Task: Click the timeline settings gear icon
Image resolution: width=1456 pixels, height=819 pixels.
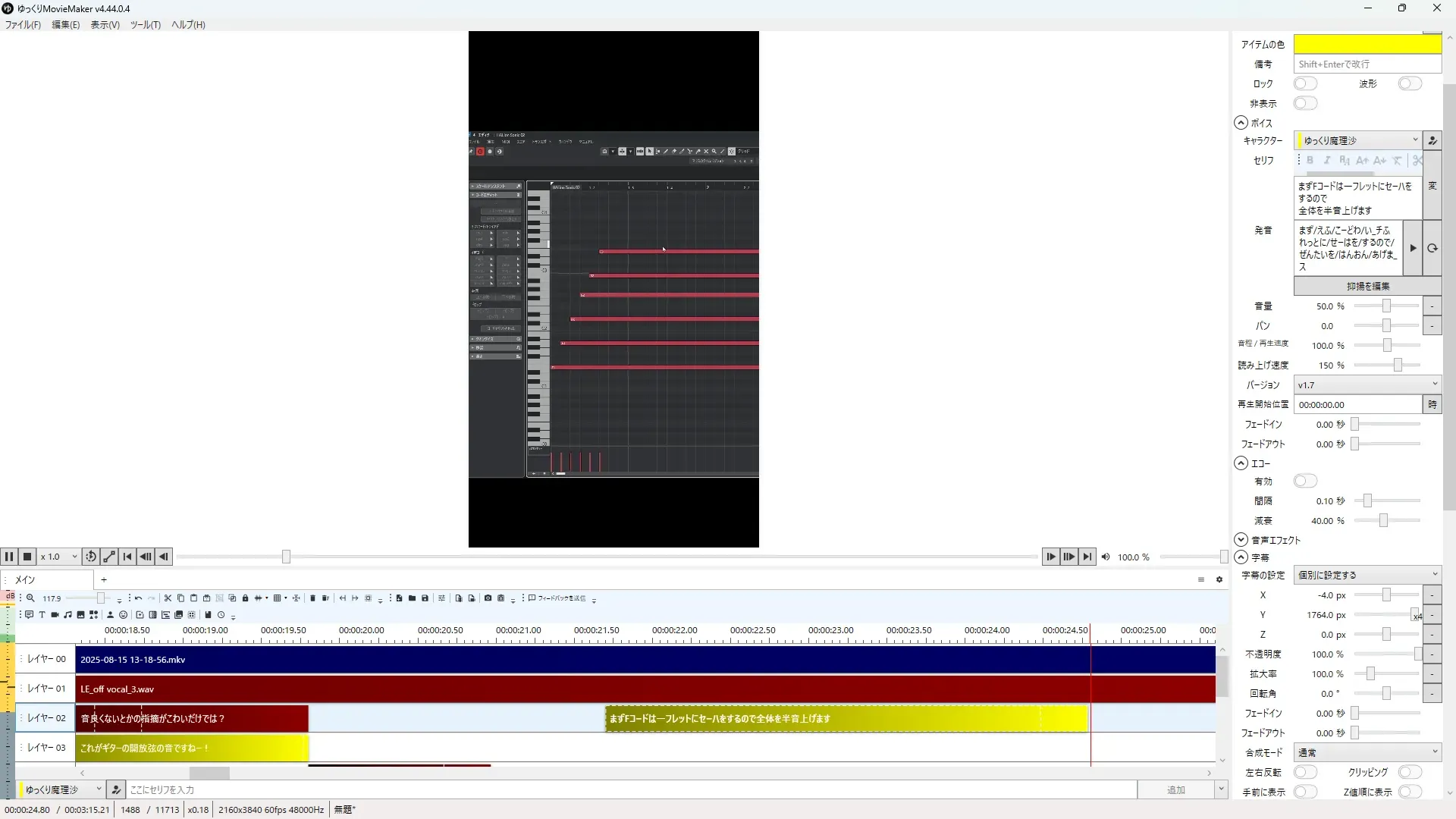Action: click(1219, 579)
